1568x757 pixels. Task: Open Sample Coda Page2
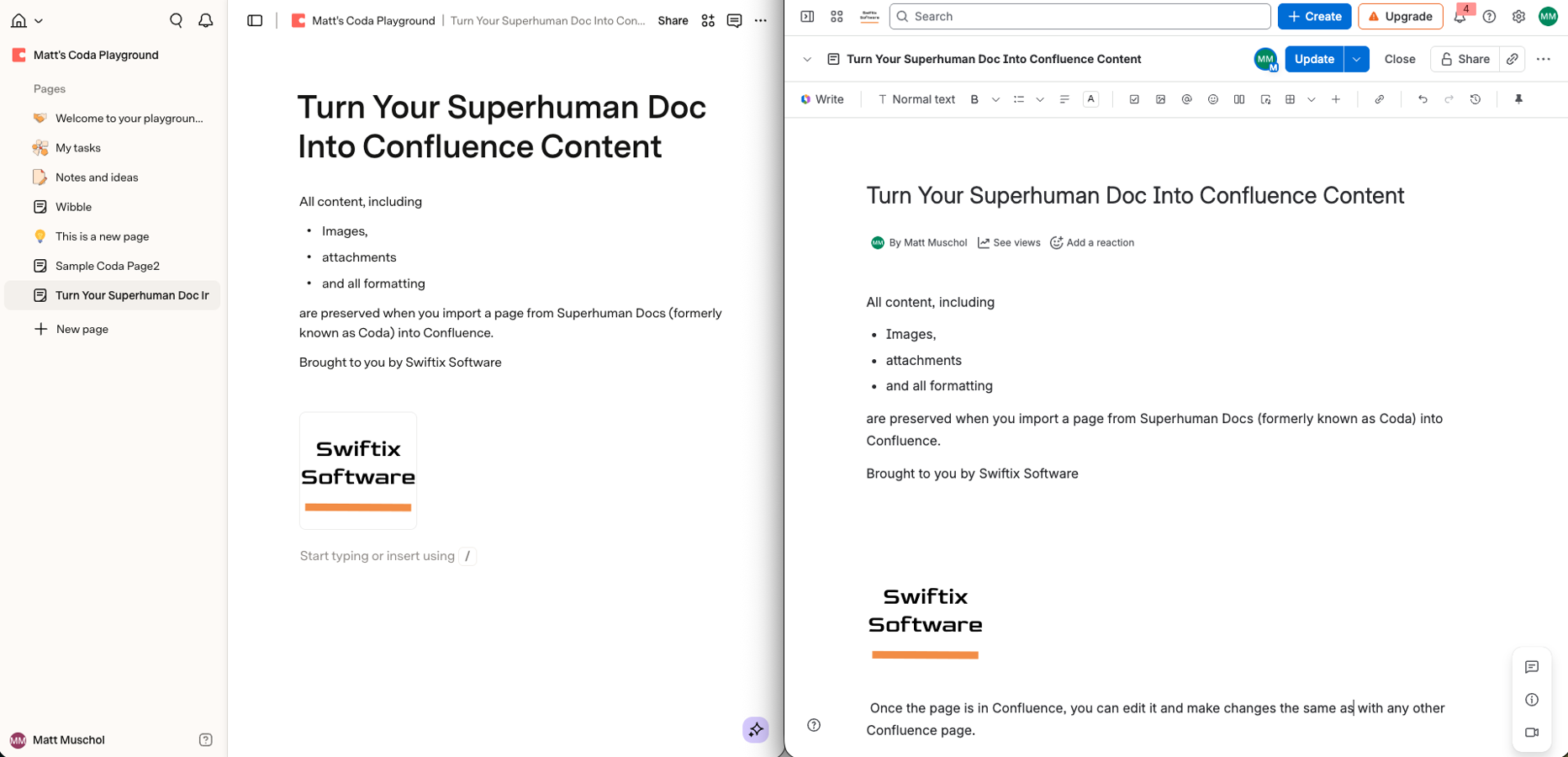[113, 266]
